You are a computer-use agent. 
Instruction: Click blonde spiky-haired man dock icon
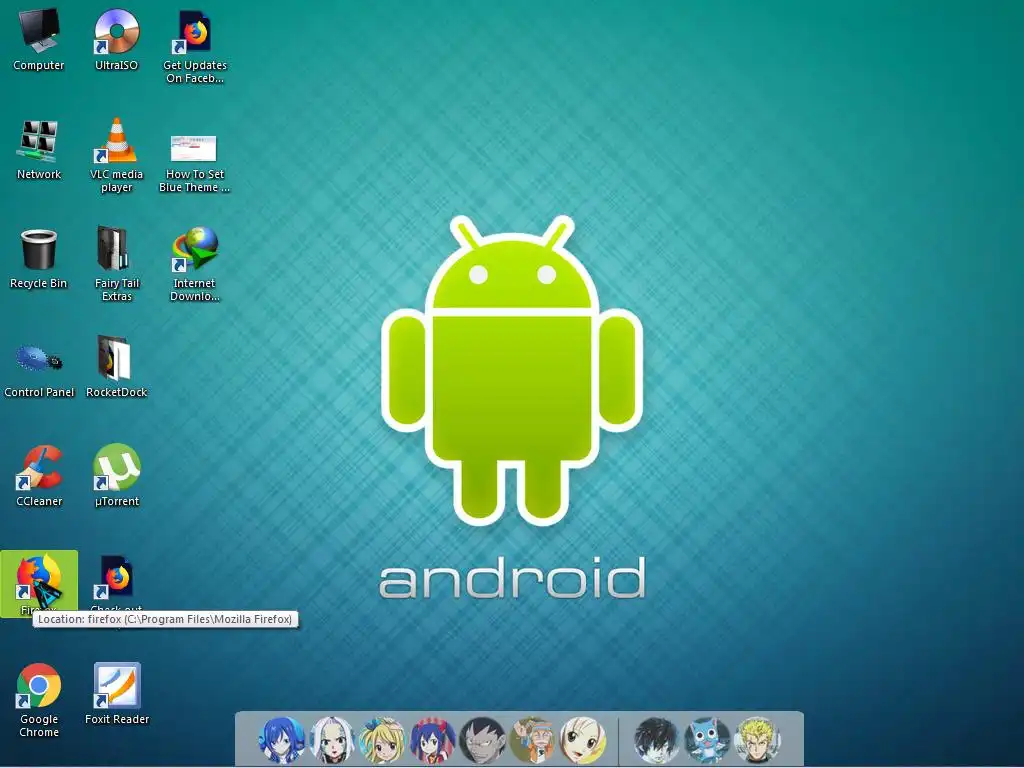[x=758, y=741]
